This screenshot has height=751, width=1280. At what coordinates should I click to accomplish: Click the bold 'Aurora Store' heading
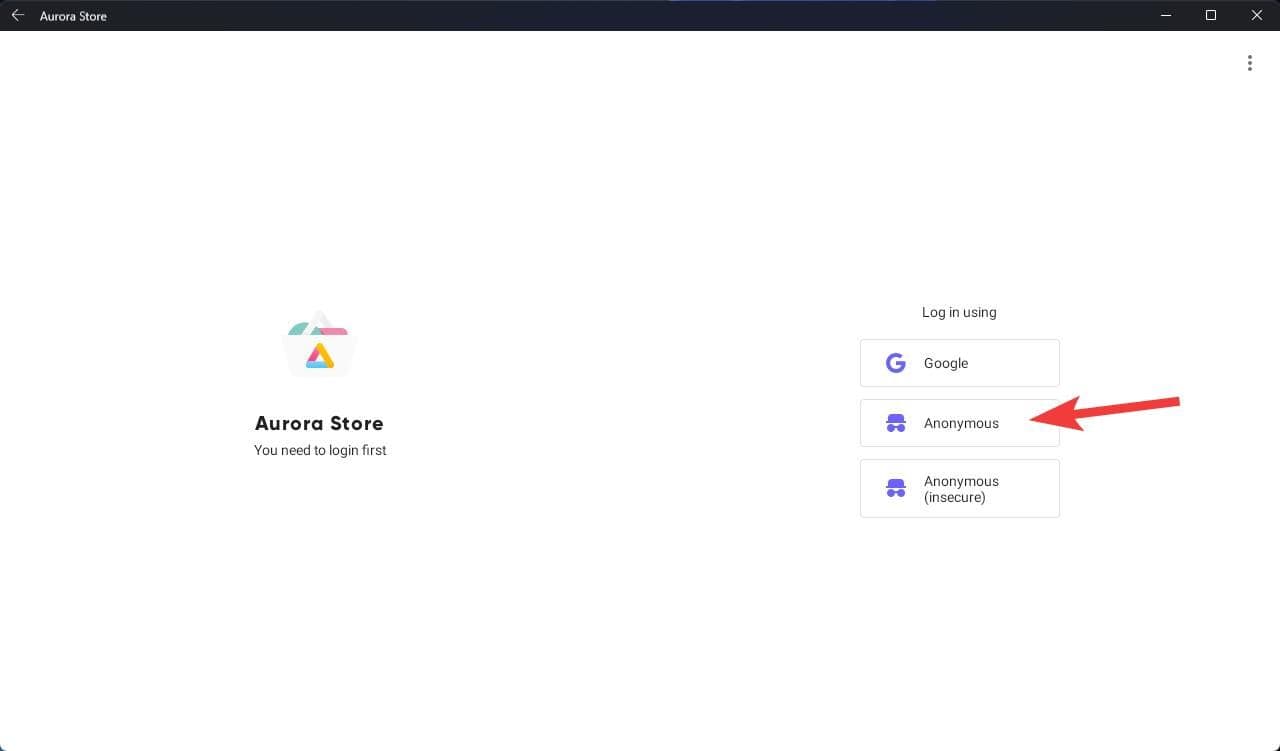(x=319, y=423)
